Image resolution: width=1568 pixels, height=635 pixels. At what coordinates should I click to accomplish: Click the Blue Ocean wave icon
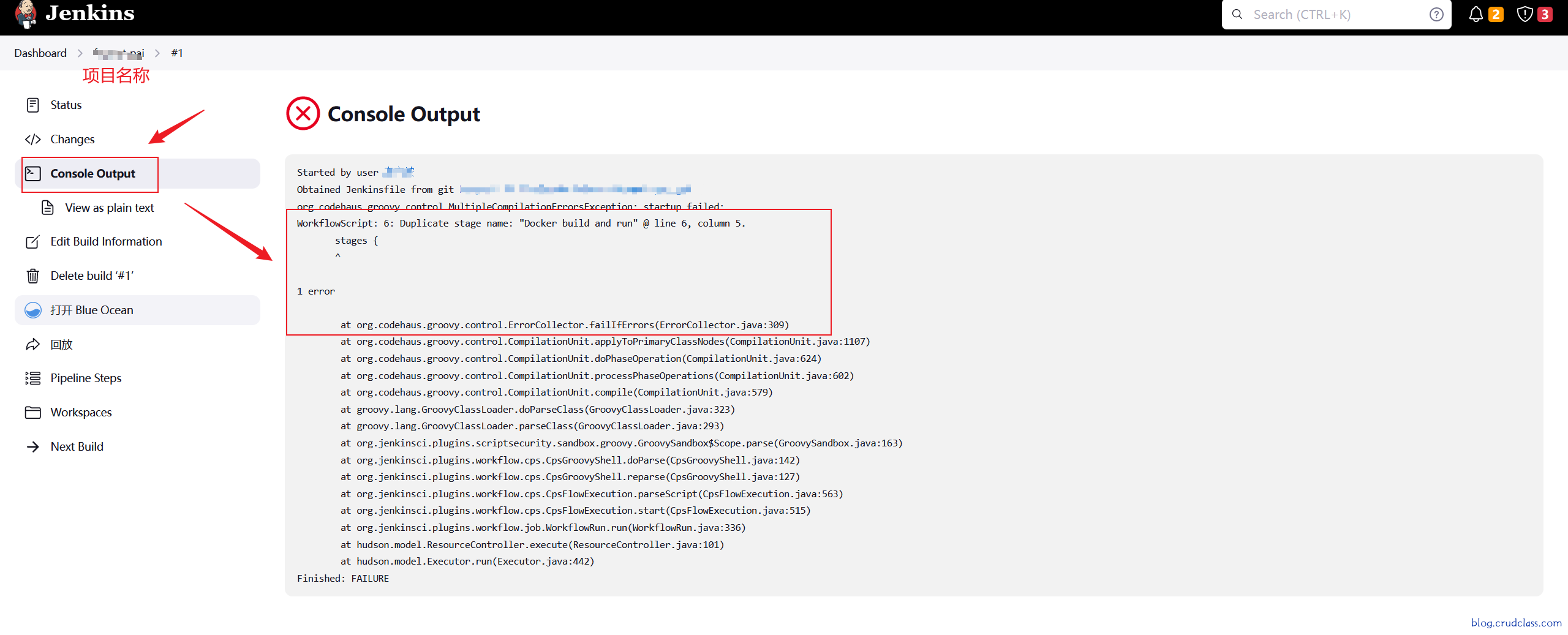33,310
